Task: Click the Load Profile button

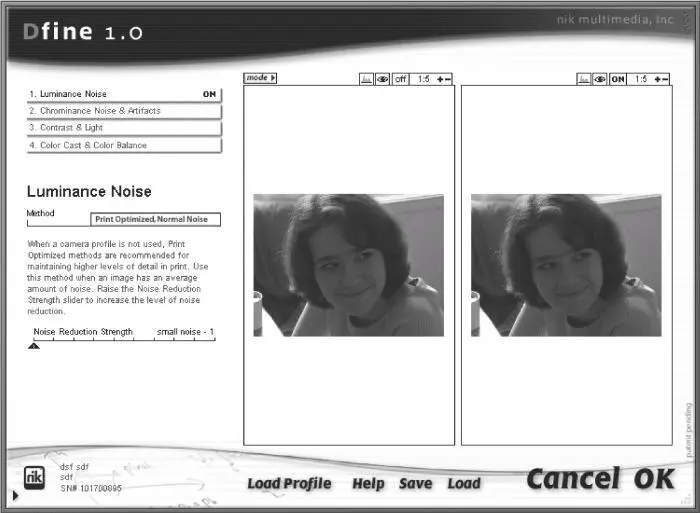Action: pyautogui.click(x=289, y=484)
